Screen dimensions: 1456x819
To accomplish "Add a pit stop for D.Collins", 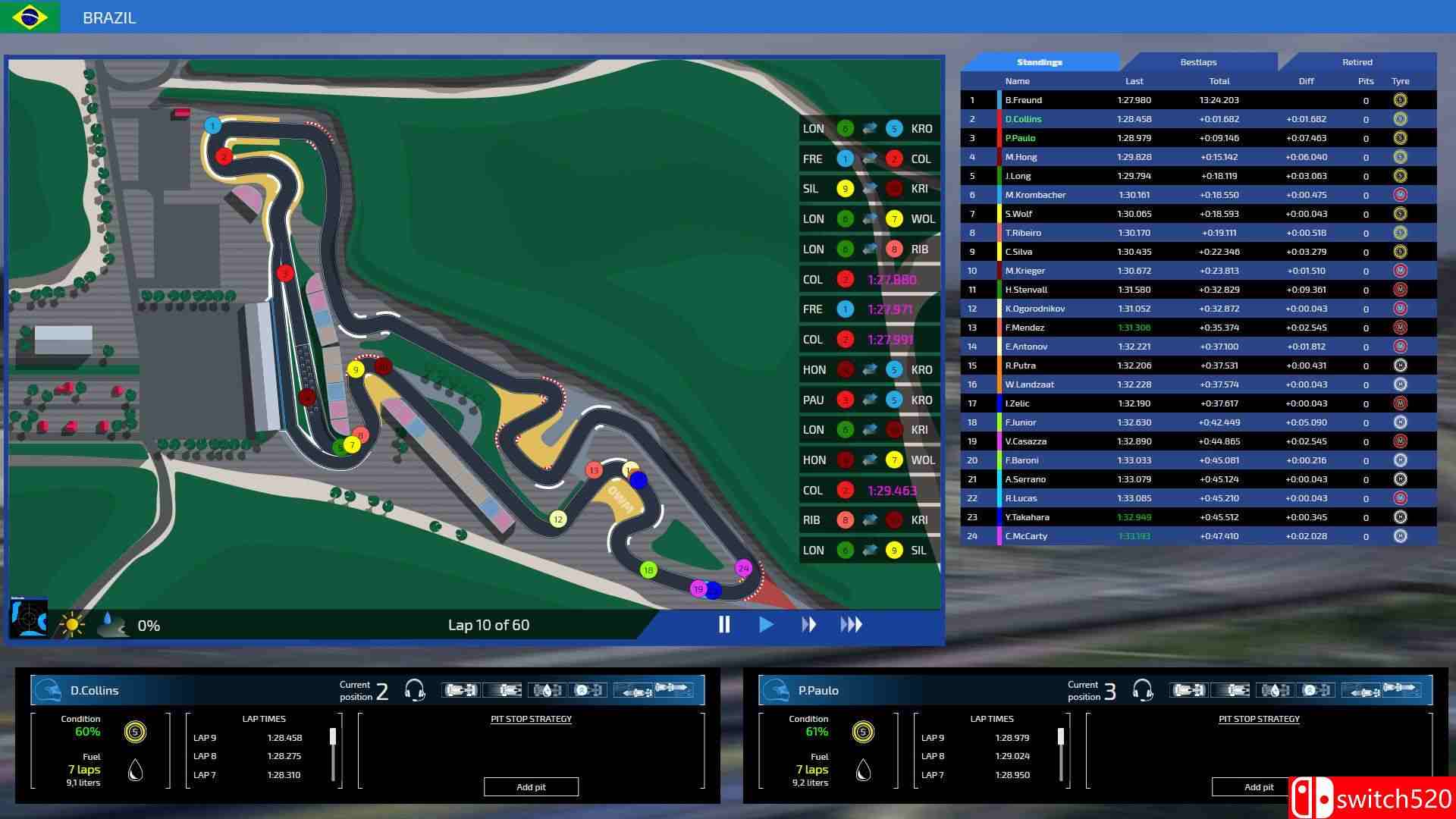I will tap(531, 787).
